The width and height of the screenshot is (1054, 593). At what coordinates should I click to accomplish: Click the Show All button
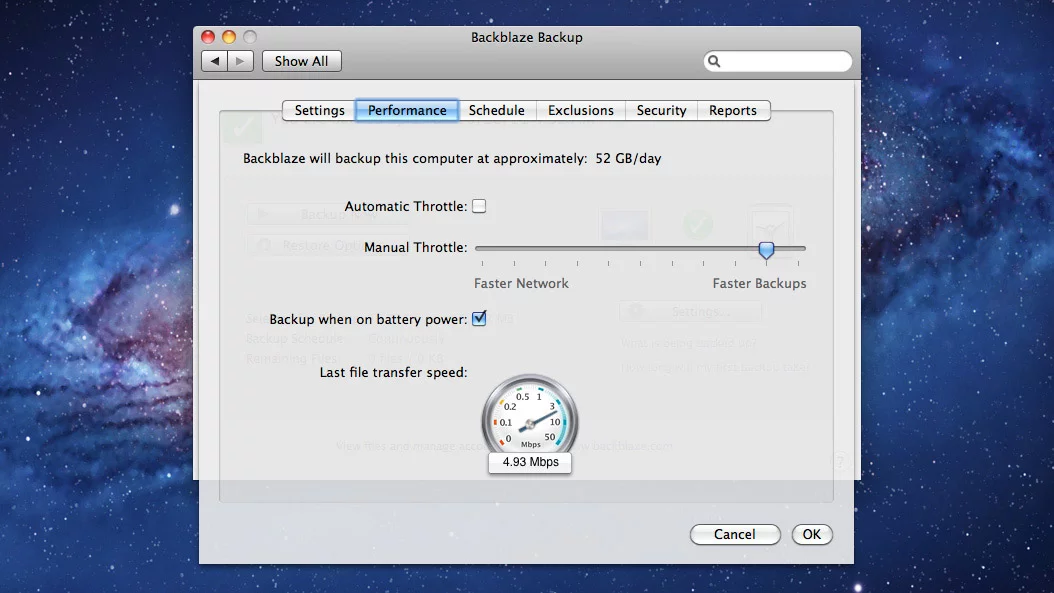[301, 60]
